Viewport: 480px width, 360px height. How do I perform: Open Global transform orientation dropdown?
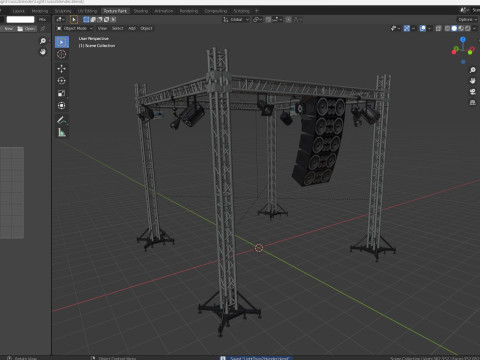point(236,20)
